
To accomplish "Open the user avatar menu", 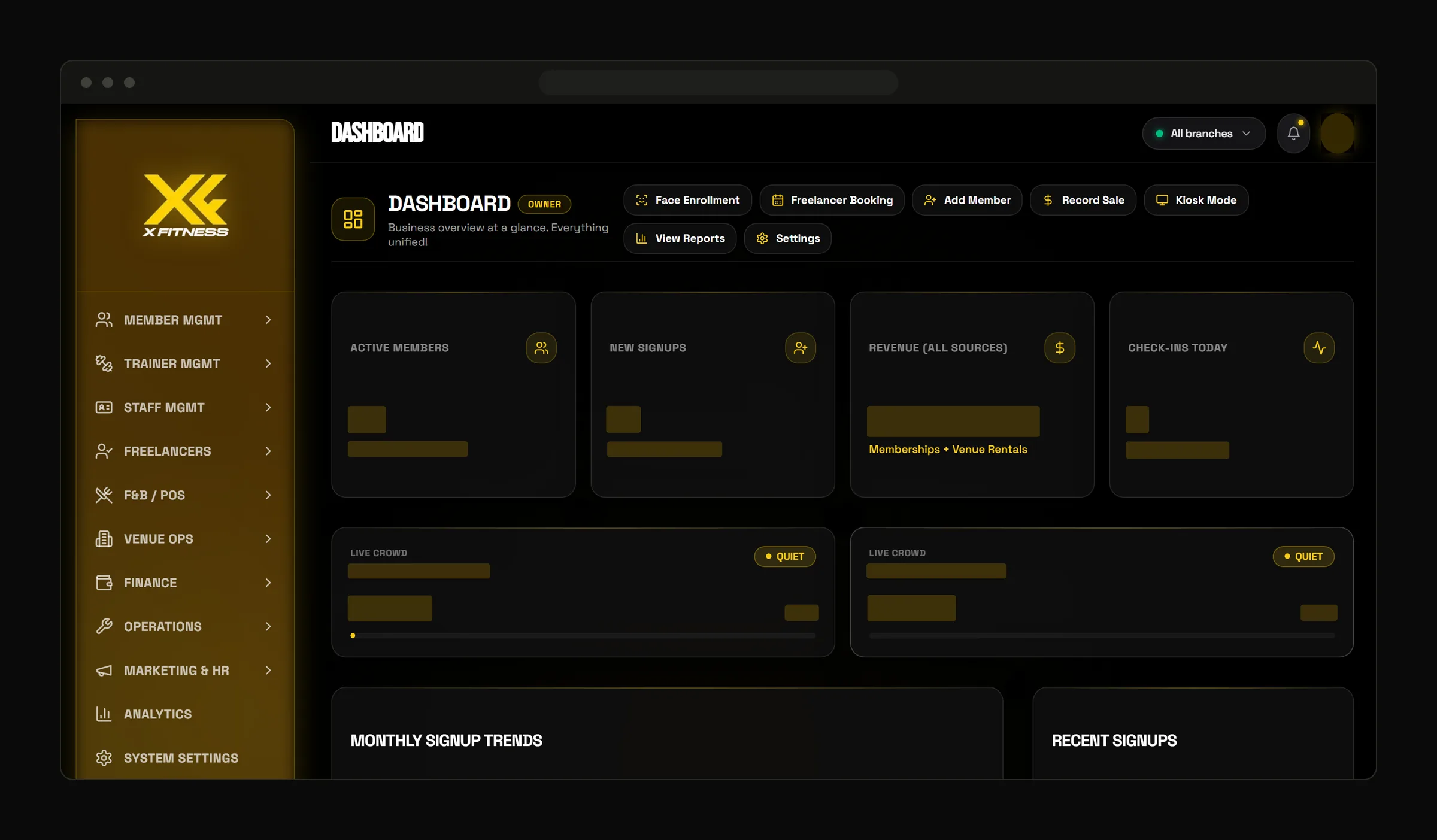I will click(1337, 134).
